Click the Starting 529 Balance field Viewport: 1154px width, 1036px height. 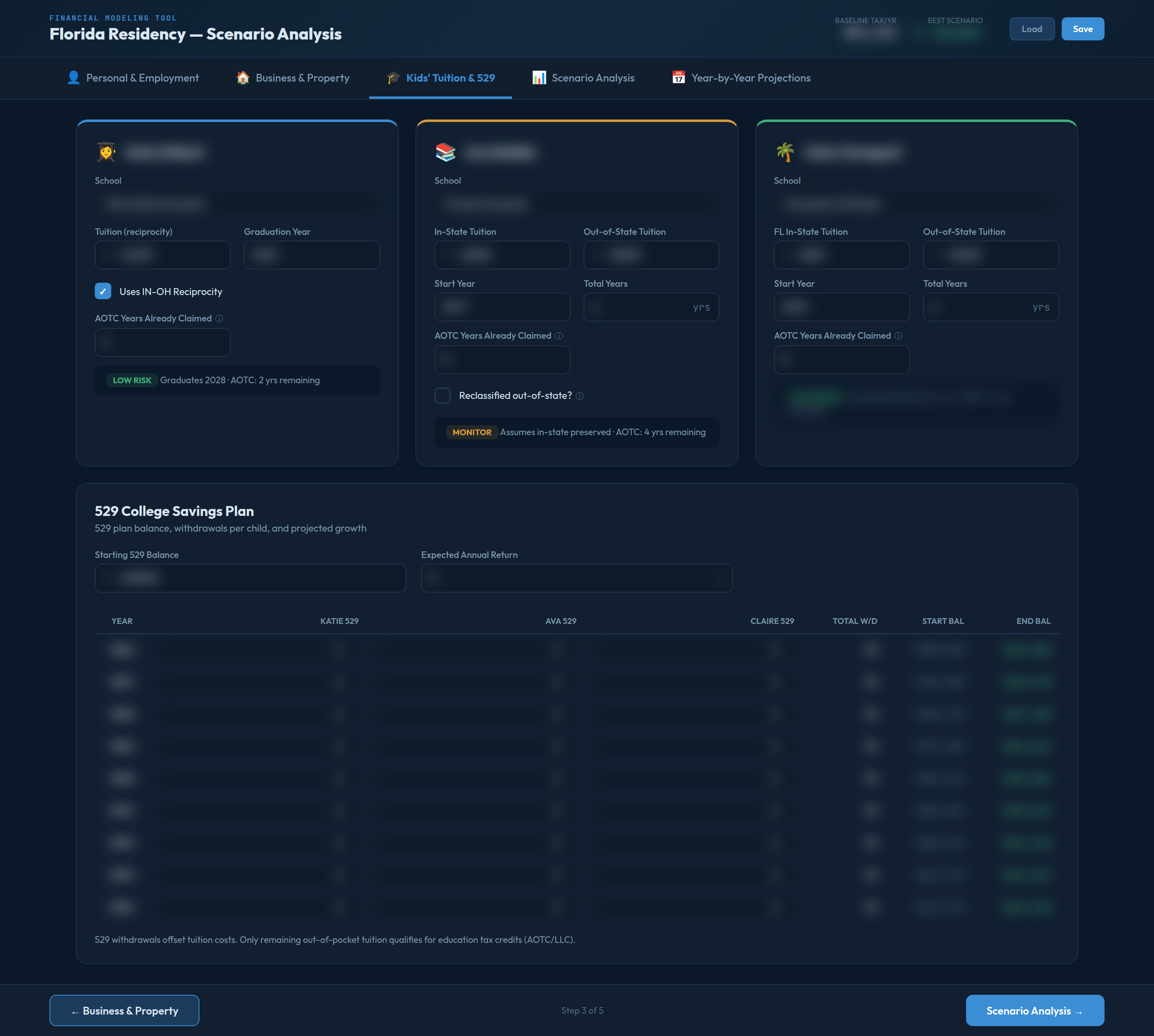click(250, 578)
